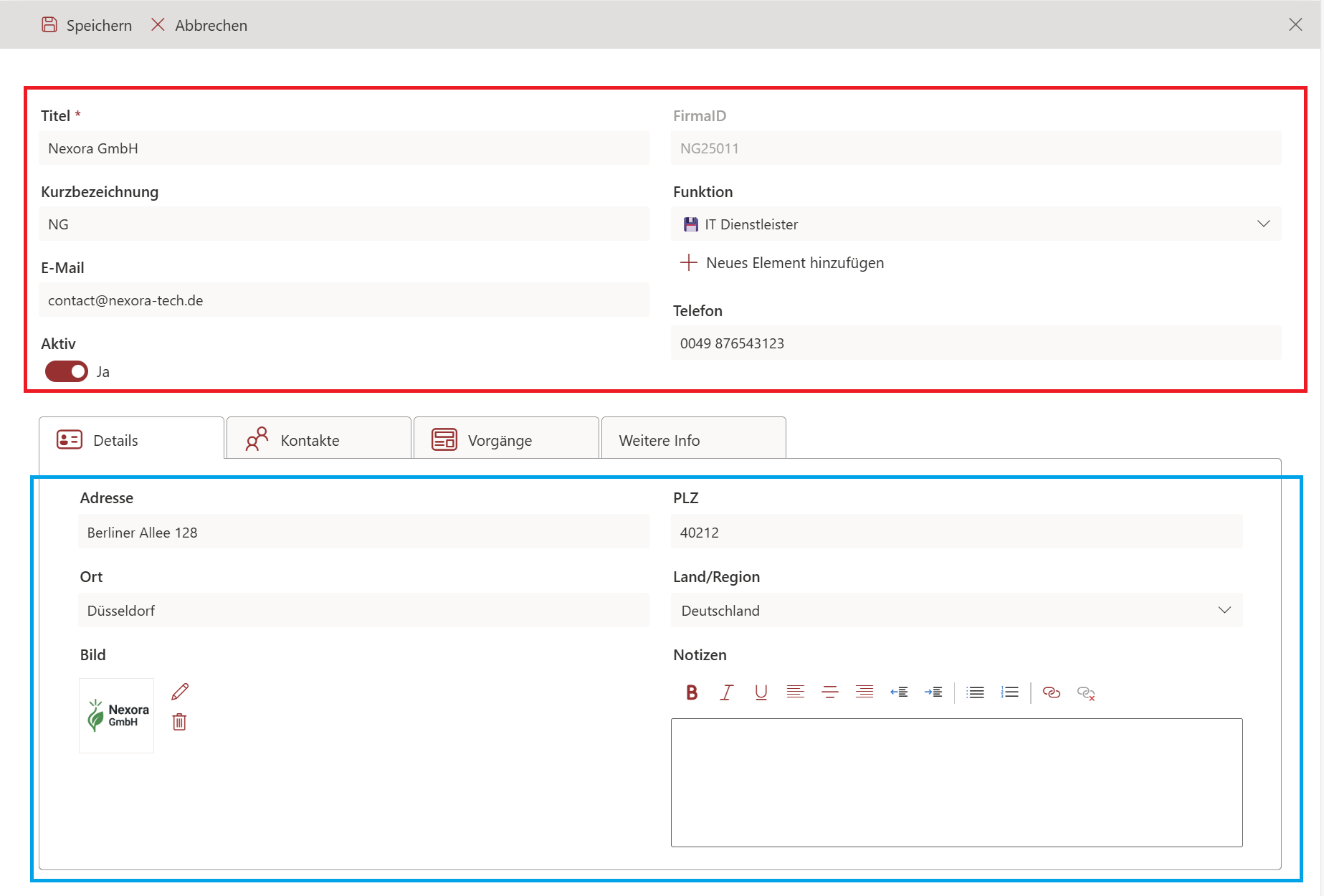Click into the E-Mail input field
Image resolution: width=1324 pixels, height=896 pixels.
coord(344,300)
